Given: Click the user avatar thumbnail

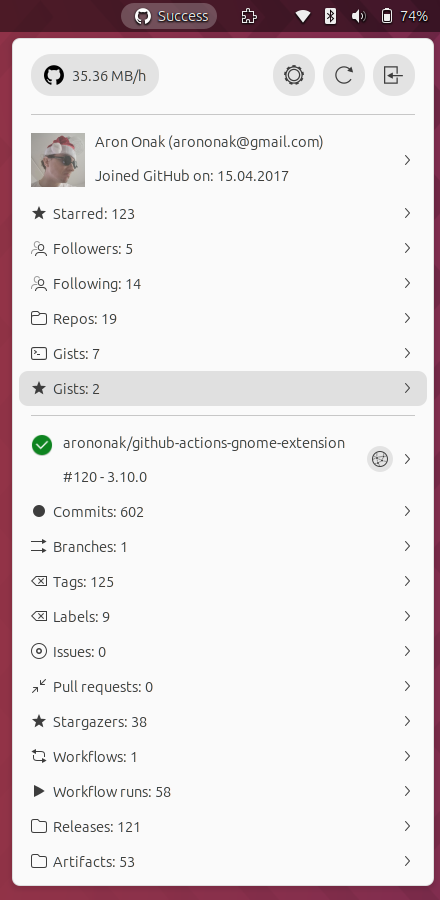Looking at the screenshot, I should coord(58,160).
